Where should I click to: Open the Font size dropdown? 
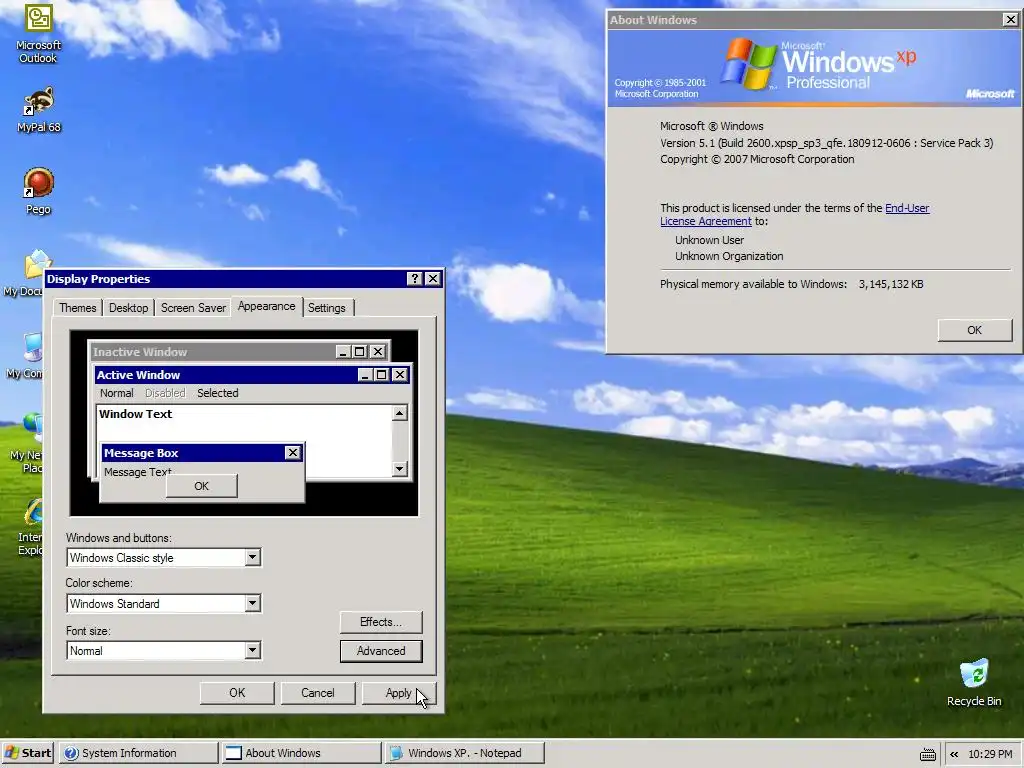pyautogui.click(x=252, y=650)
